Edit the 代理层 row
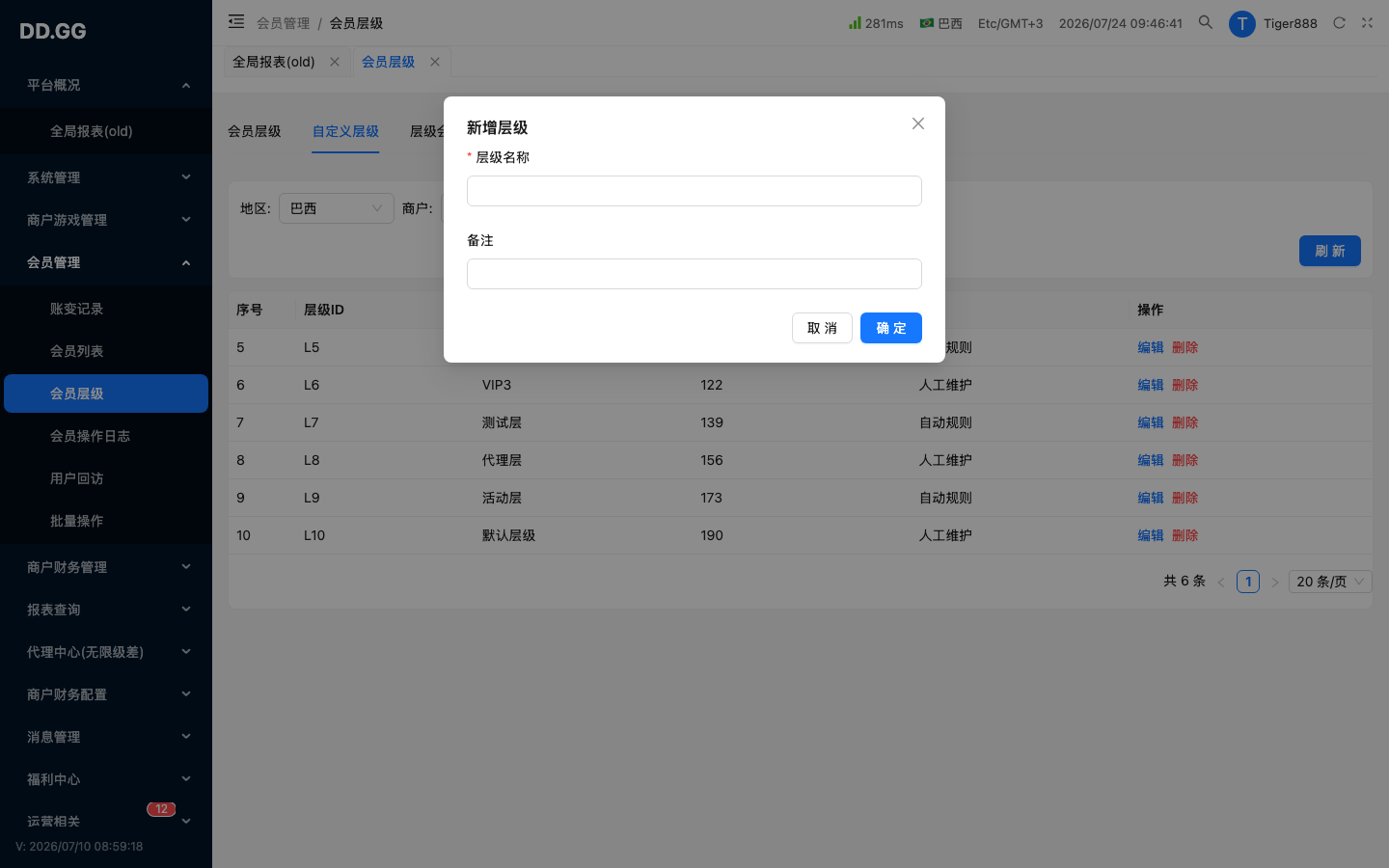This screenshot has width=1389, height=868. (1151, 460)
